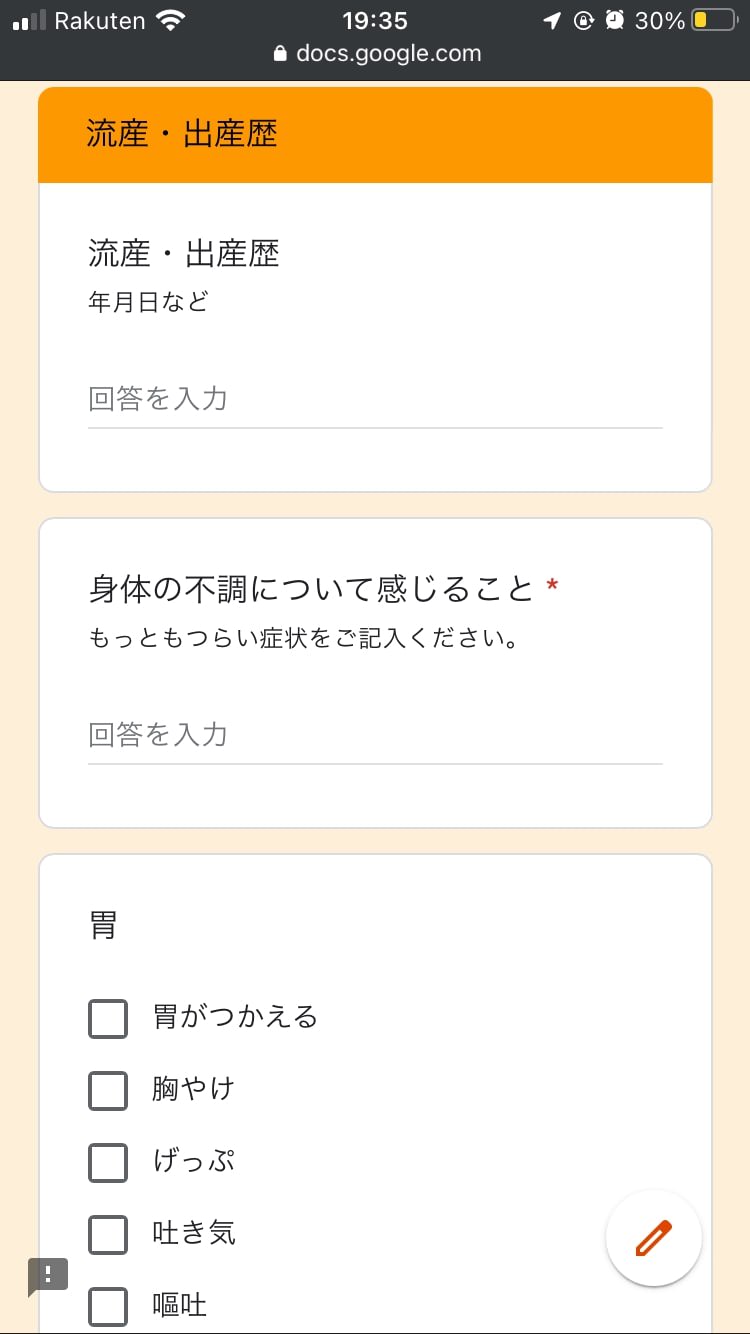Select the 吐き気 checkbox
Screen dimensions: 750x1334
click(x=108, y=1234)
